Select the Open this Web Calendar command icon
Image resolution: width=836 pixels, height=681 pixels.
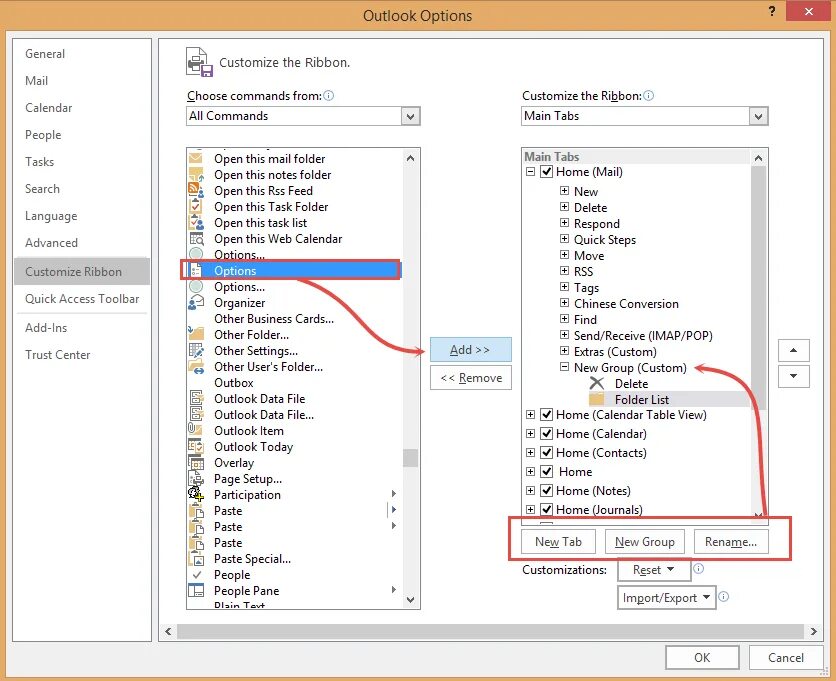pos(196,239)
